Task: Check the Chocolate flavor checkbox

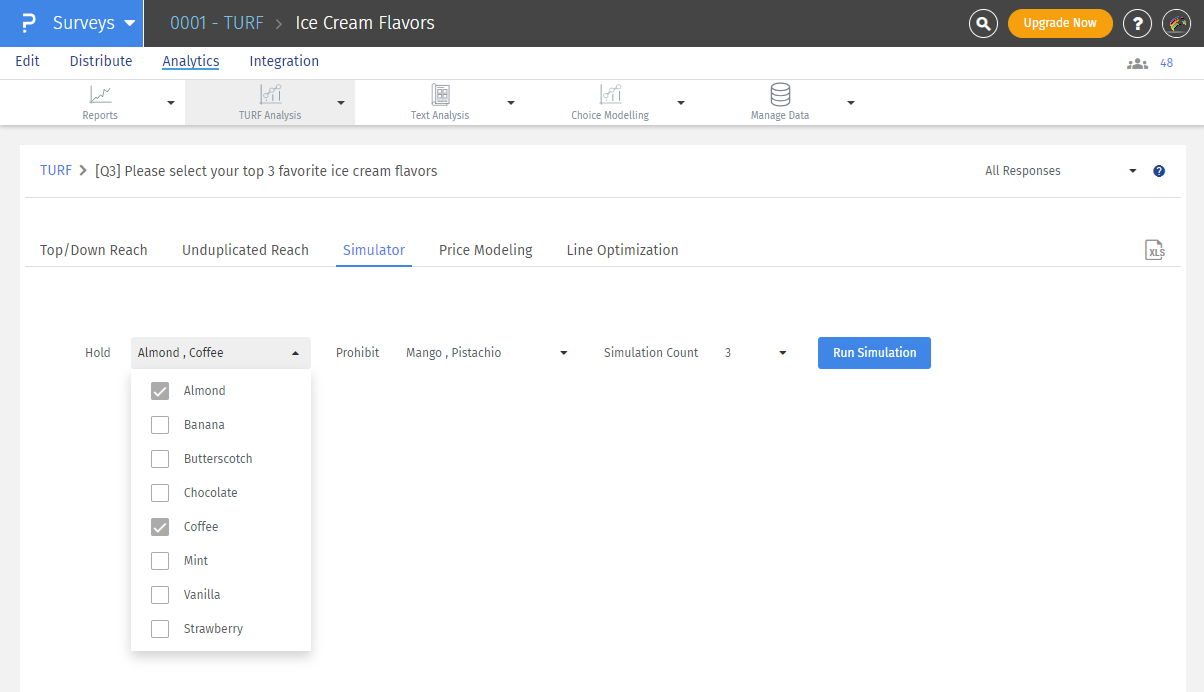Action: click(160, 493)
